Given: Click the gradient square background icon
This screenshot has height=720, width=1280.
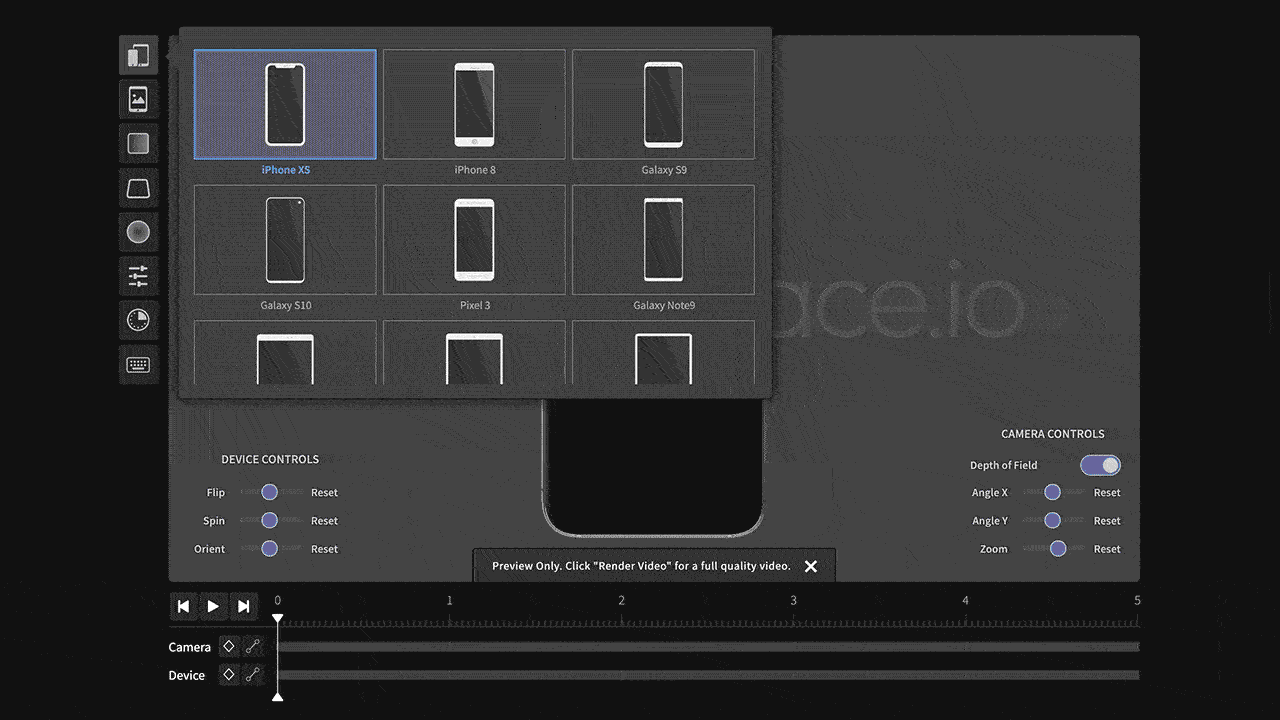Looking at the screenshot, I should point(138,143).
